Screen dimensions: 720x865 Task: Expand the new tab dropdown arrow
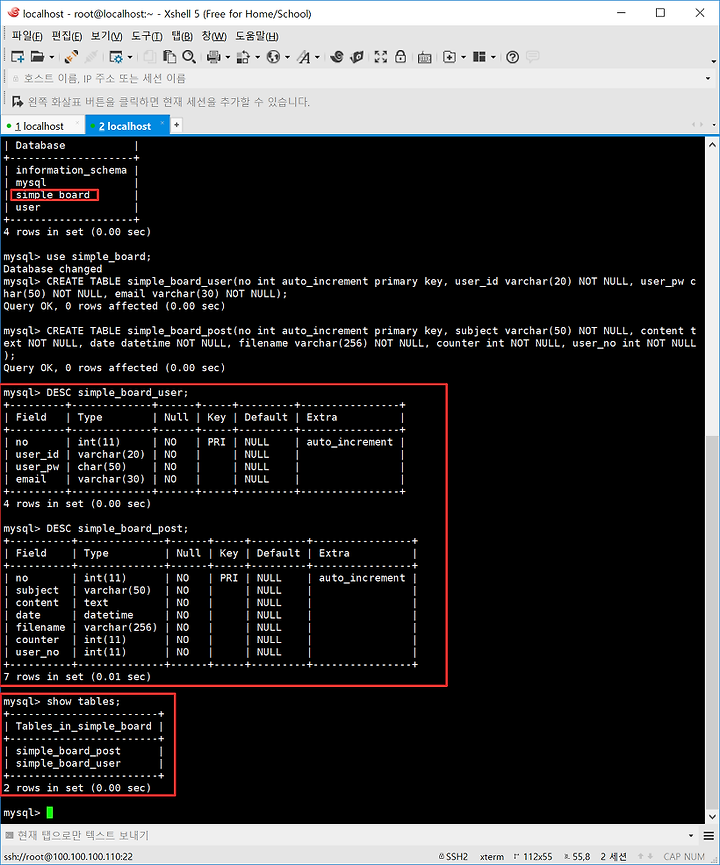tap(463, 57)
